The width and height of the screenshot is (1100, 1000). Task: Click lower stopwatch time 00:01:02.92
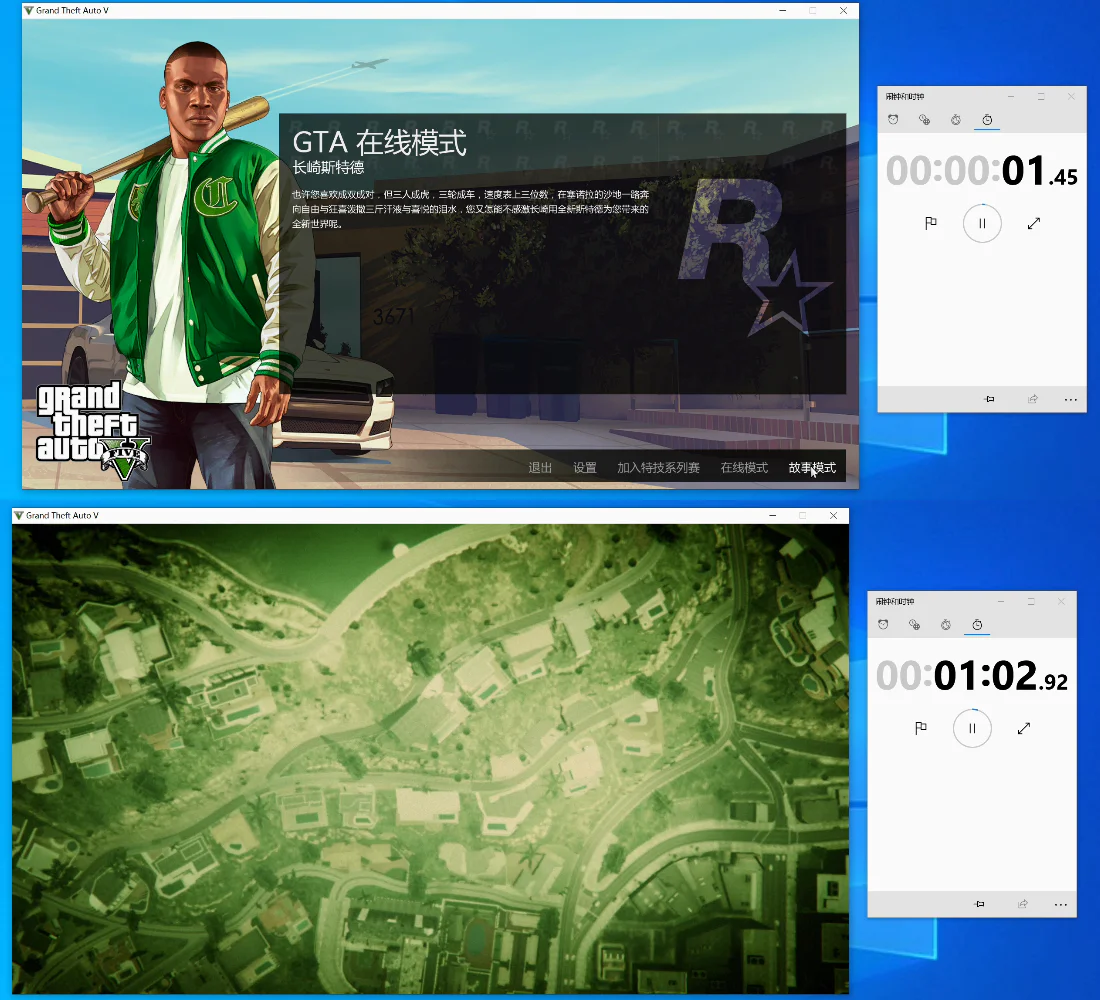click(972, 676)
